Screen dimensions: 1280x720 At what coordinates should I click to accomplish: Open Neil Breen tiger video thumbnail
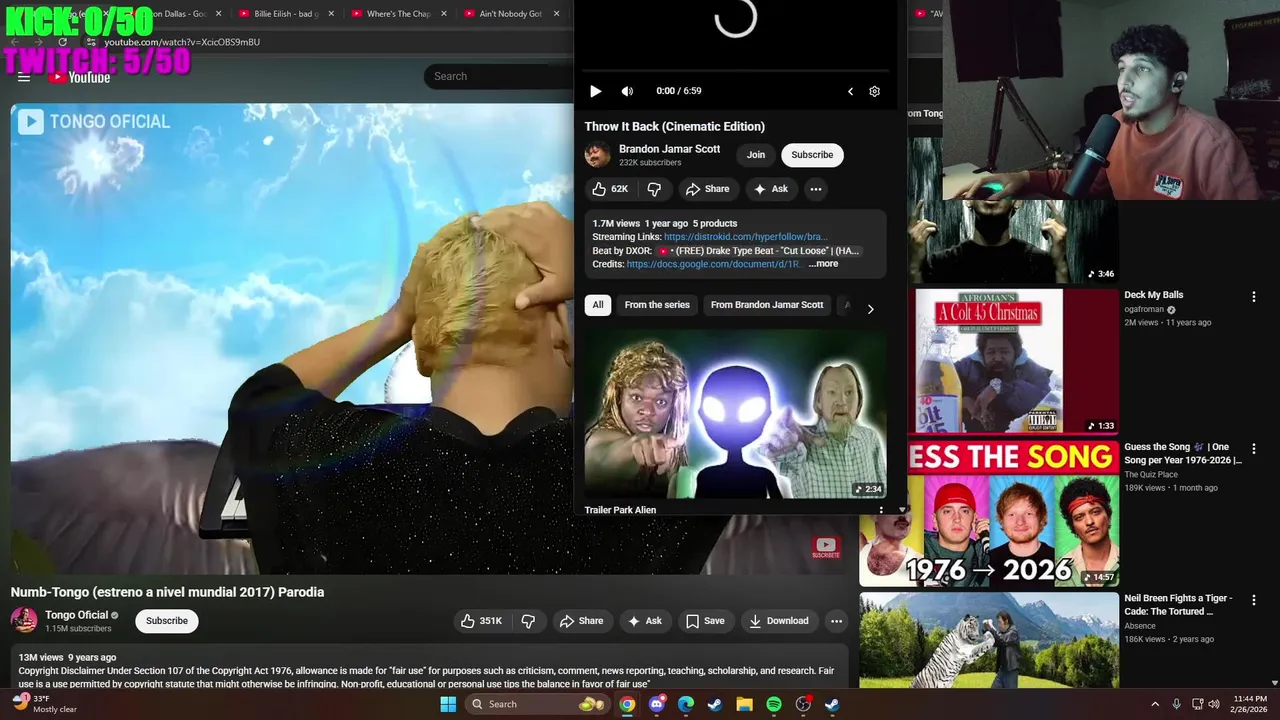[x=989, y=641]
